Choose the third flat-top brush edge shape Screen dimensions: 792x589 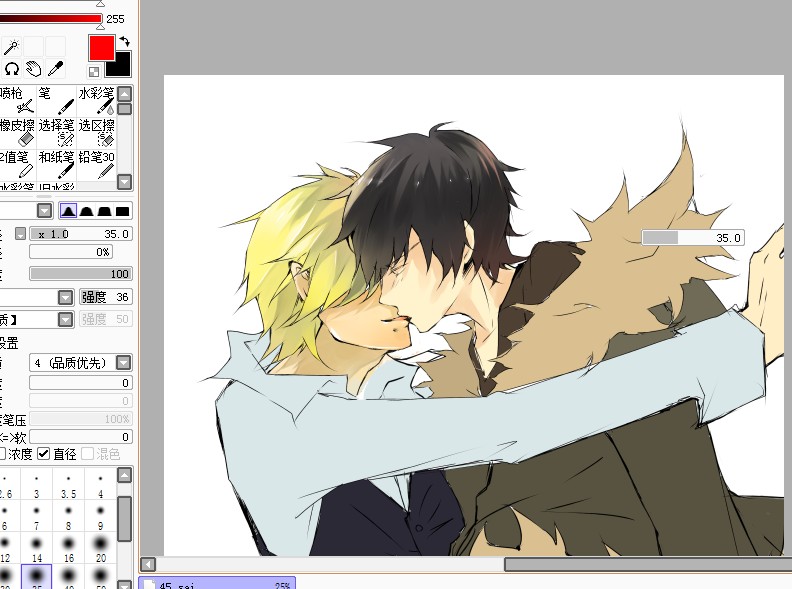click(105, 211)
